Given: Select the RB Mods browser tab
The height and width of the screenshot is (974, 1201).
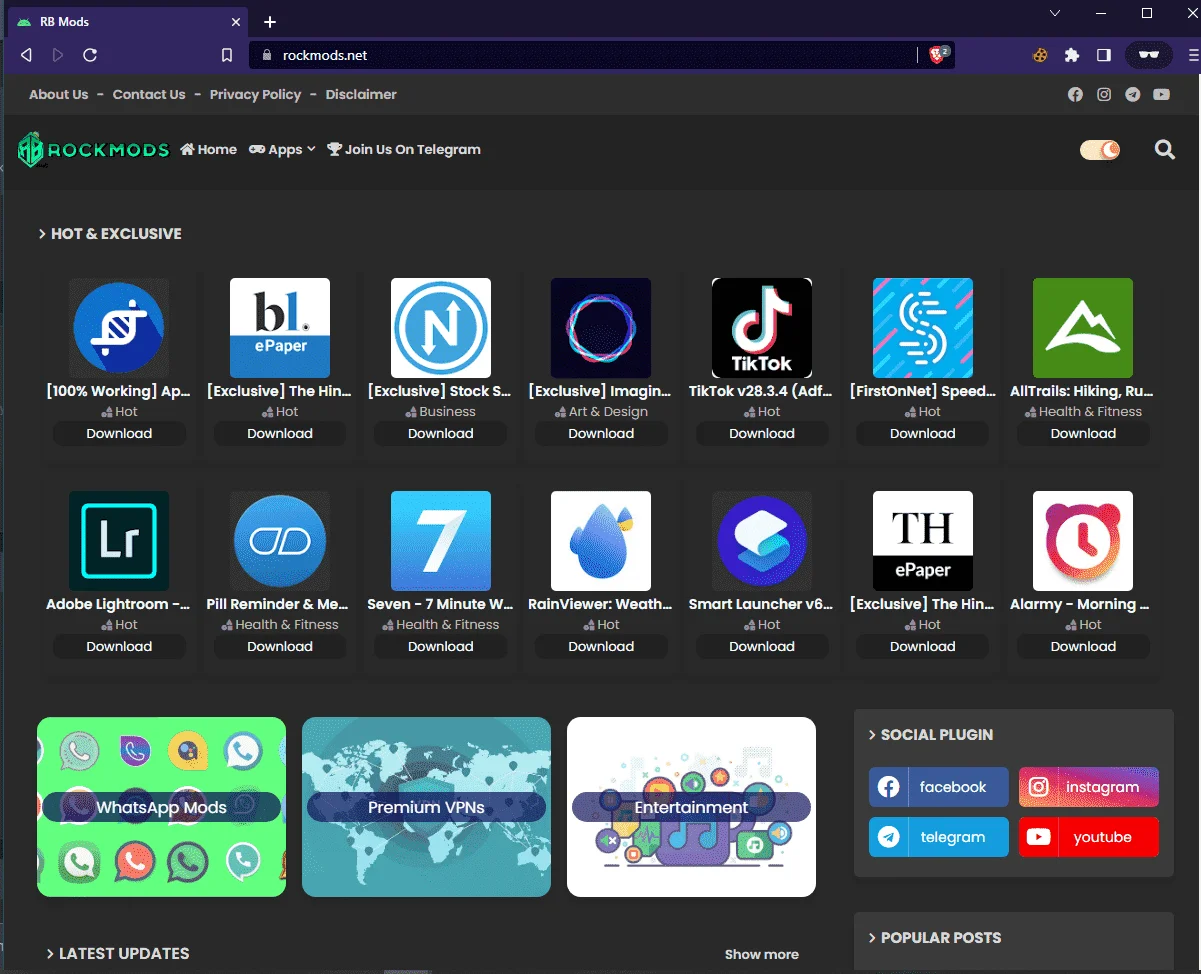Looking at the screenshot, I should (x=128, y=22).
